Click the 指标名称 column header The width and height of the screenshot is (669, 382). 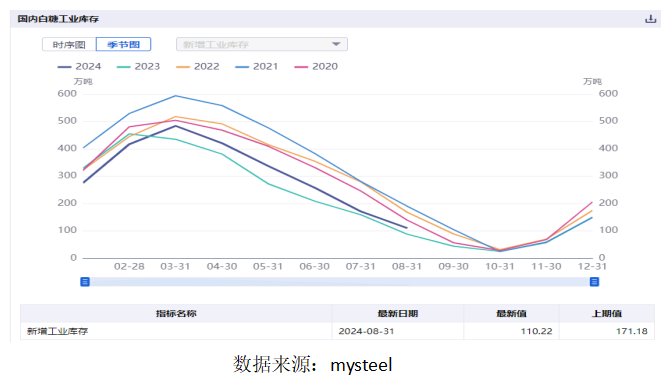(176, 314)
